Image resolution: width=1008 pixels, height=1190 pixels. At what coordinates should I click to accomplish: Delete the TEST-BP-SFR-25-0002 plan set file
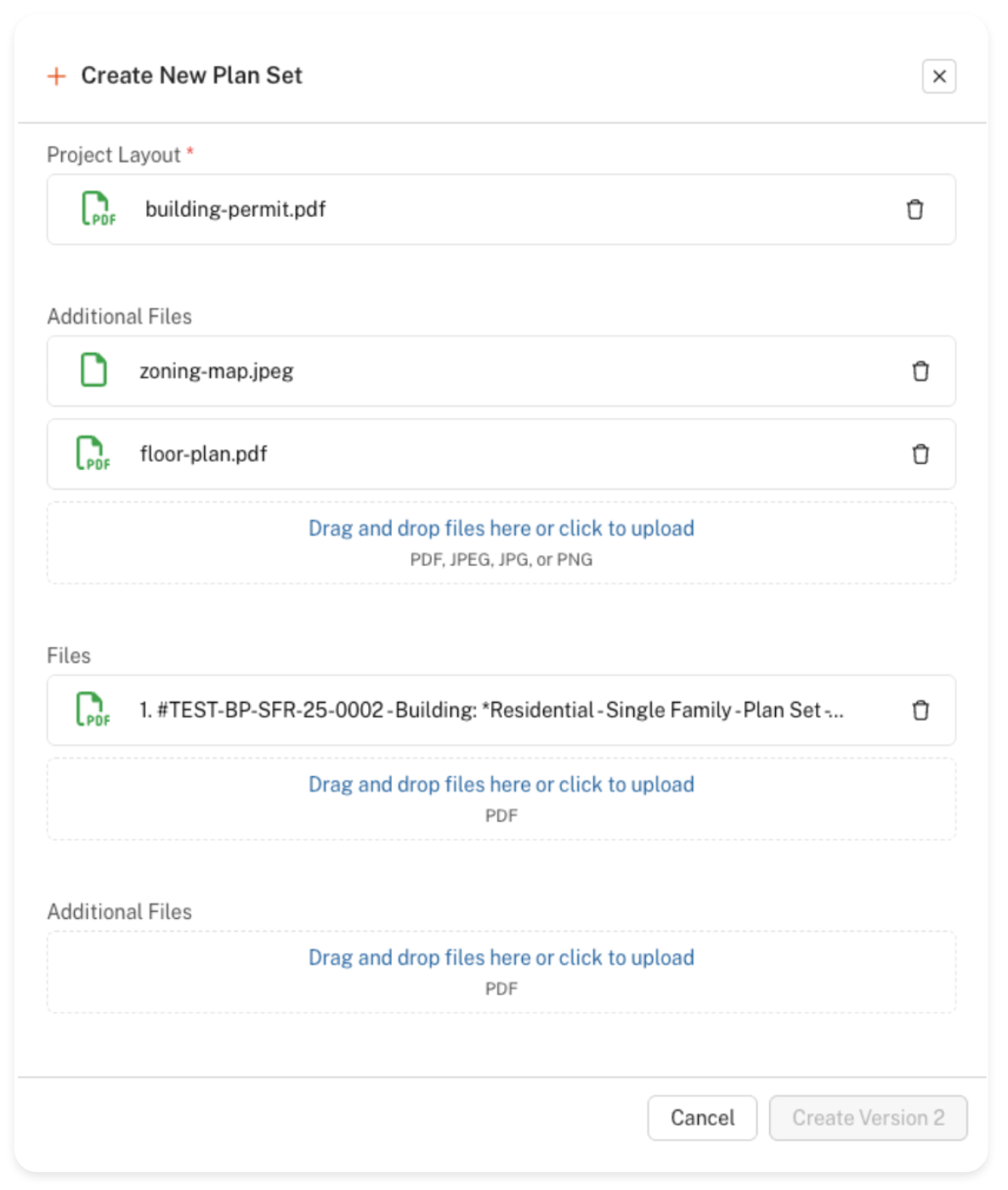920,711
